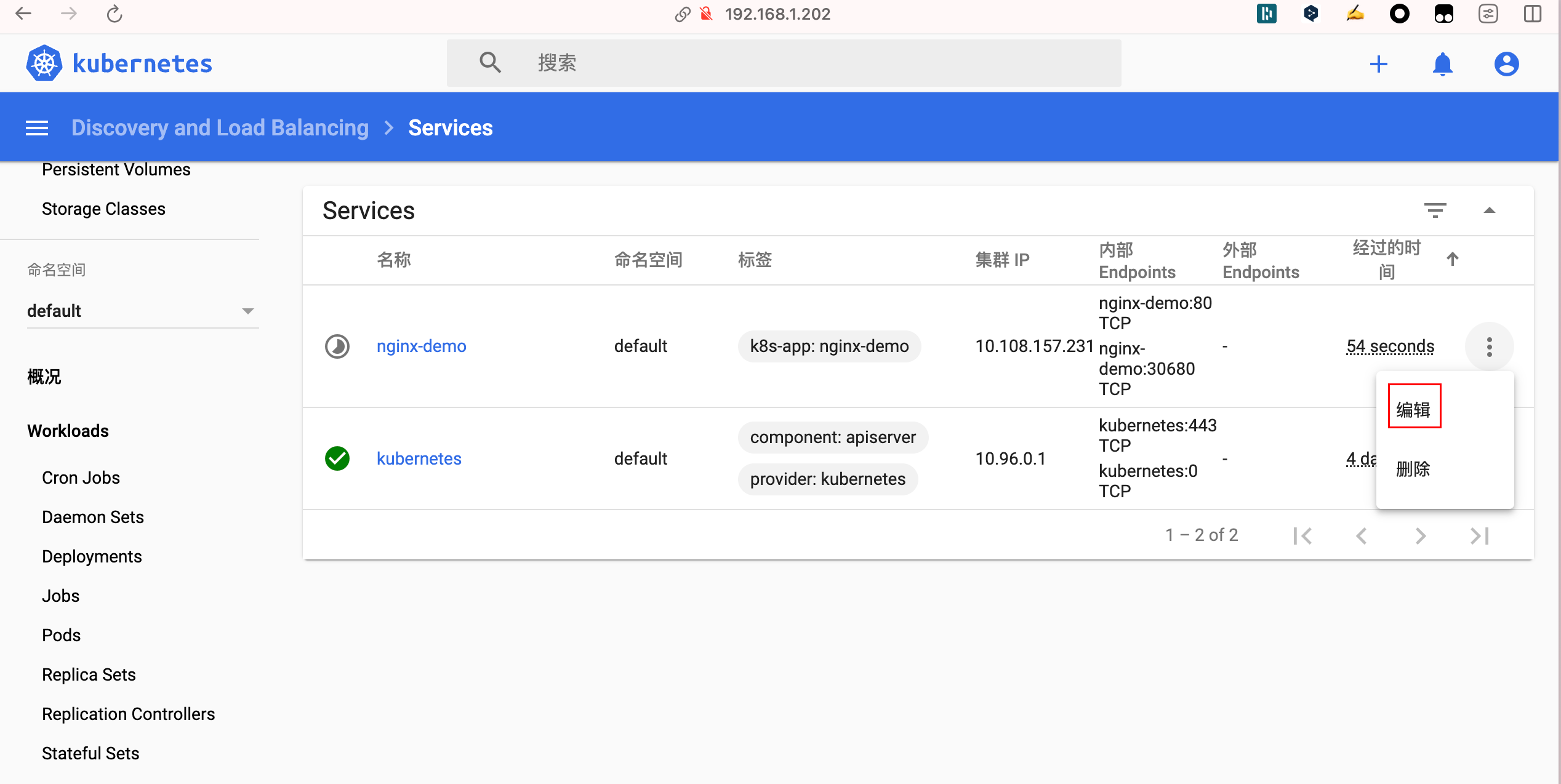Open Persistent Volumes in sidebar
The width and height of the screenshot is (1561, 784).
coord(116,169)
